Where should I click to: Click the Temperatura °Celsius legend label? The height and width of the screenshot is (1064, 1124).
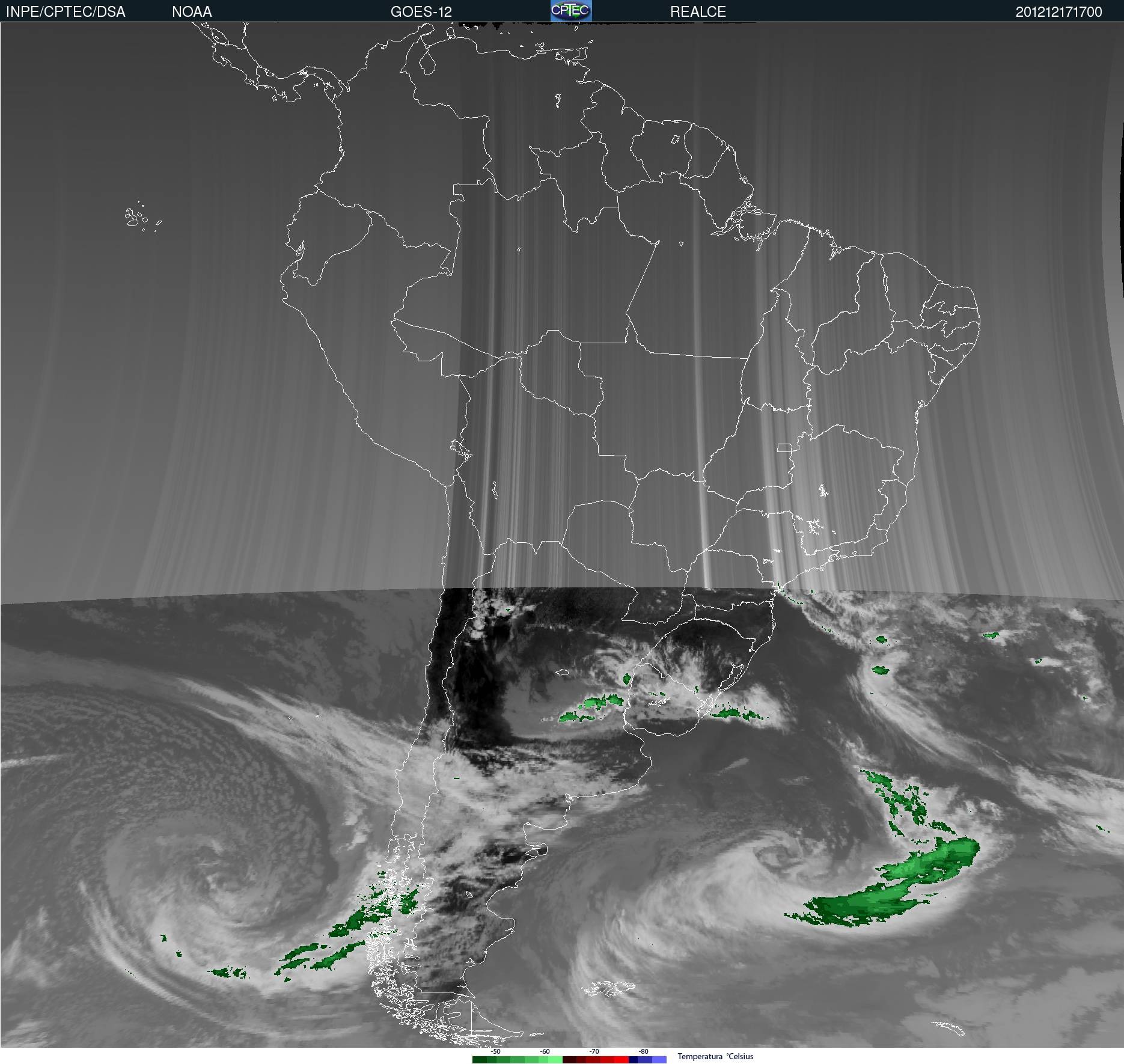pyautogui.click(x=715, y=1056)
